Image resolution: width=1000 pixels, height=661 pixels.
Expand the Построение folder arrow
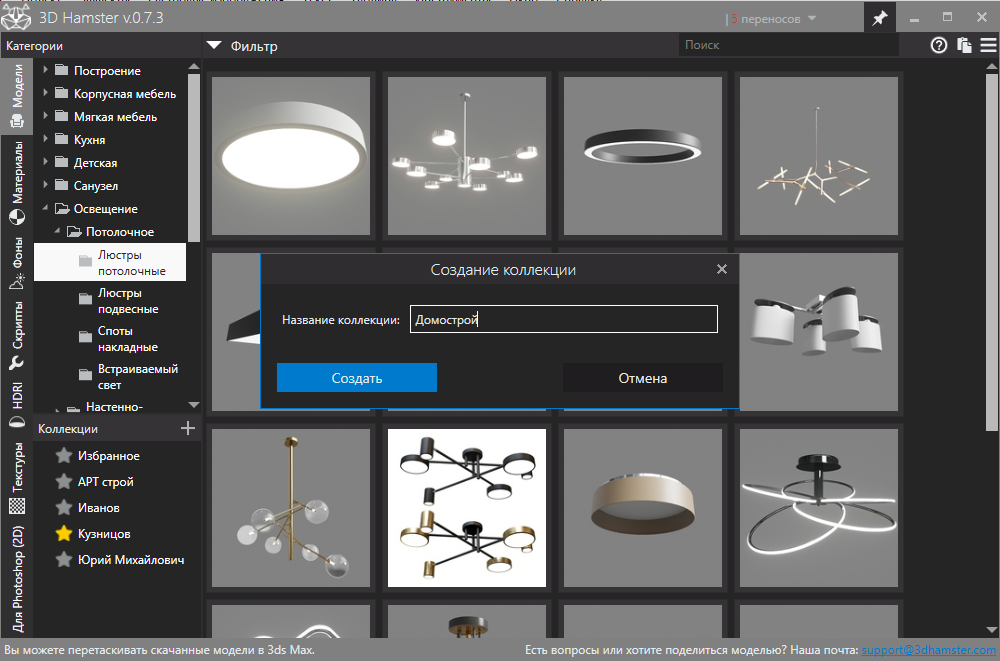point(45,70)
